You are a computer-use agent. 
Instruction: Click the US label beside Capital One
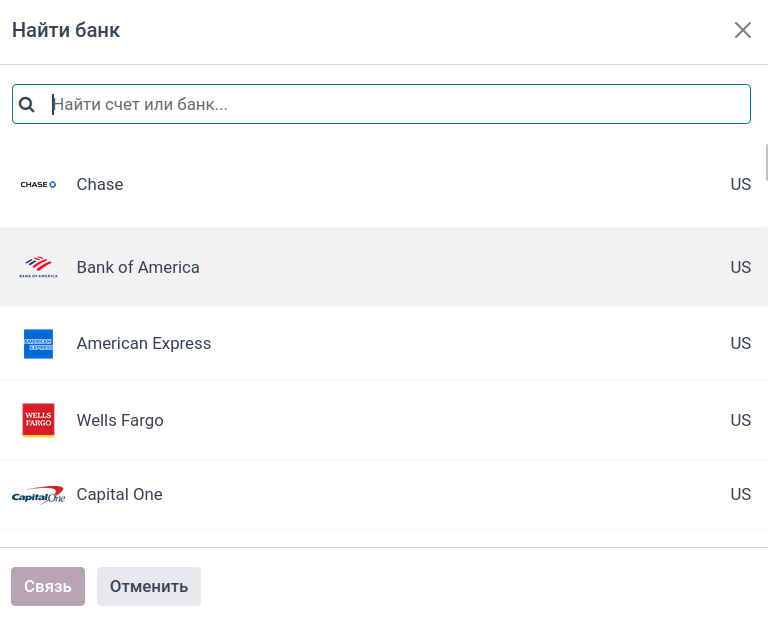(740, 494)
